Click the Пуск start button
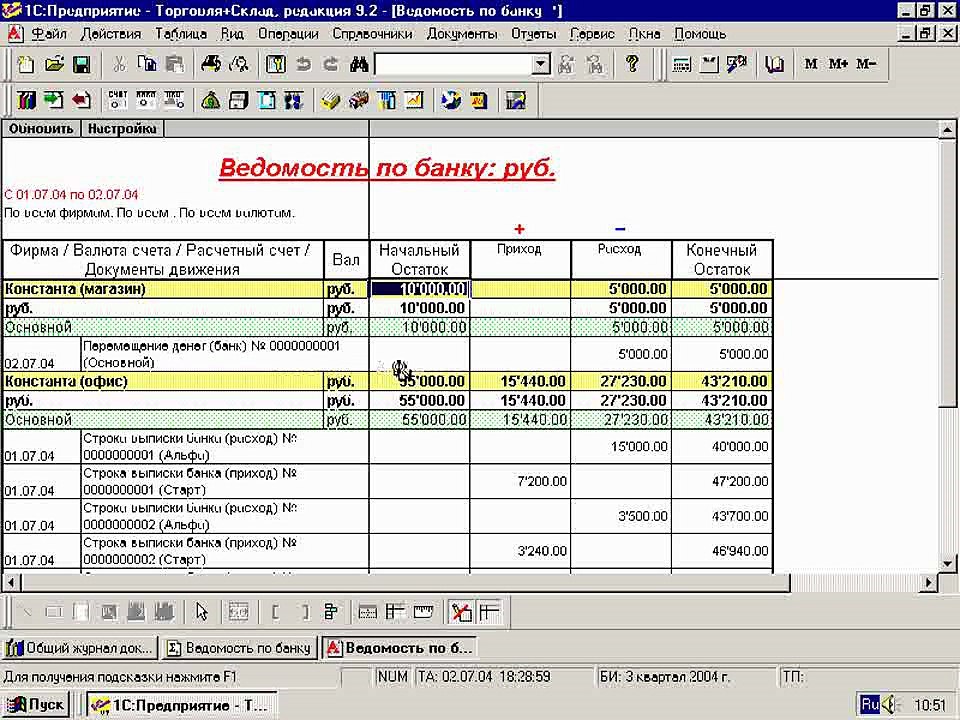 click(x=34, y=705)
